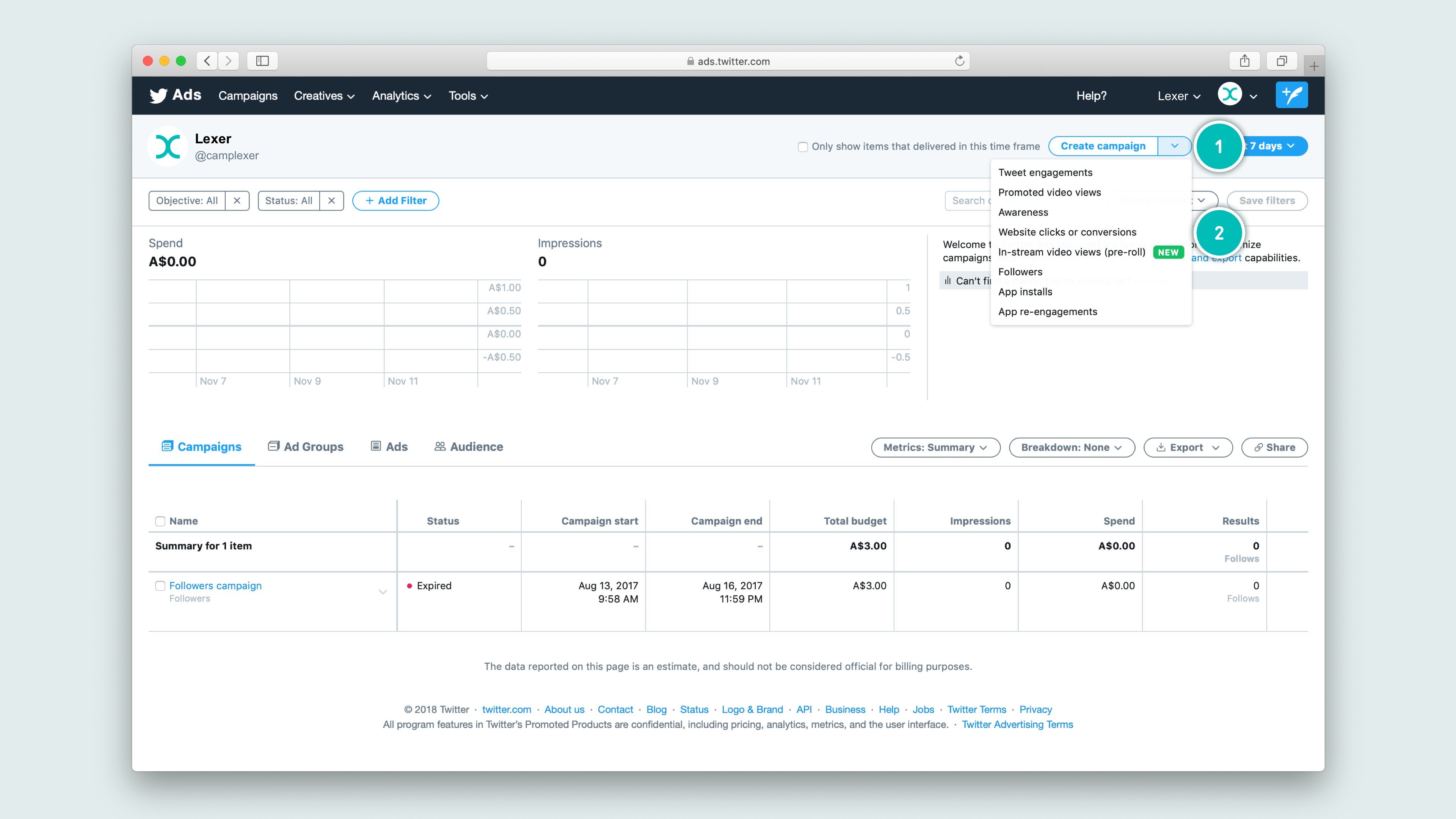Switch to the Audience tab
Screen dimensions: 1456x819
point(469,447)
